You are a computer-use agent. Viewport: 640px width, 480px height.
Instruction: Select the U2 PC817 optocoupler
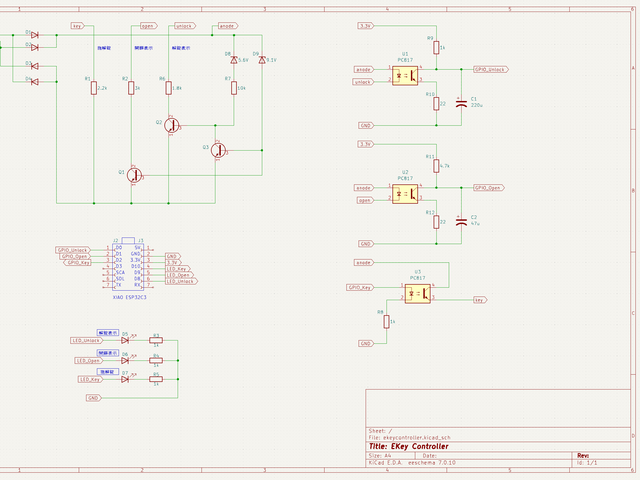click(405, 193)
